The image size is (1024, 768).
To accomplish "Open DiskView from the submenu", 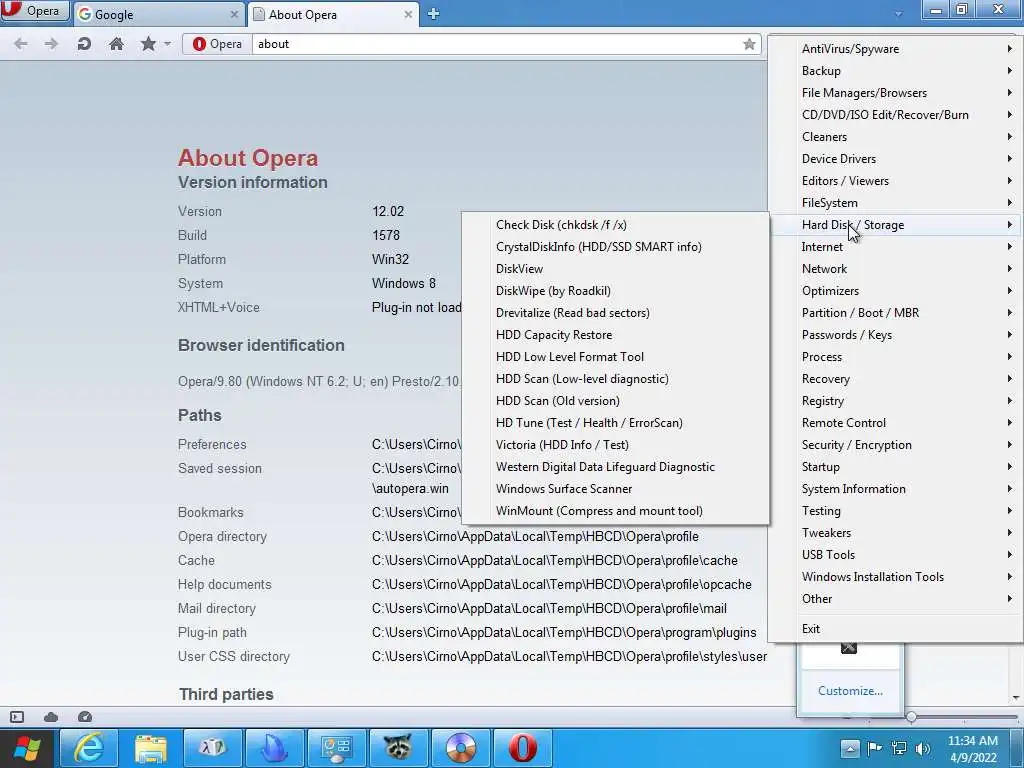I will click(615, 269).
